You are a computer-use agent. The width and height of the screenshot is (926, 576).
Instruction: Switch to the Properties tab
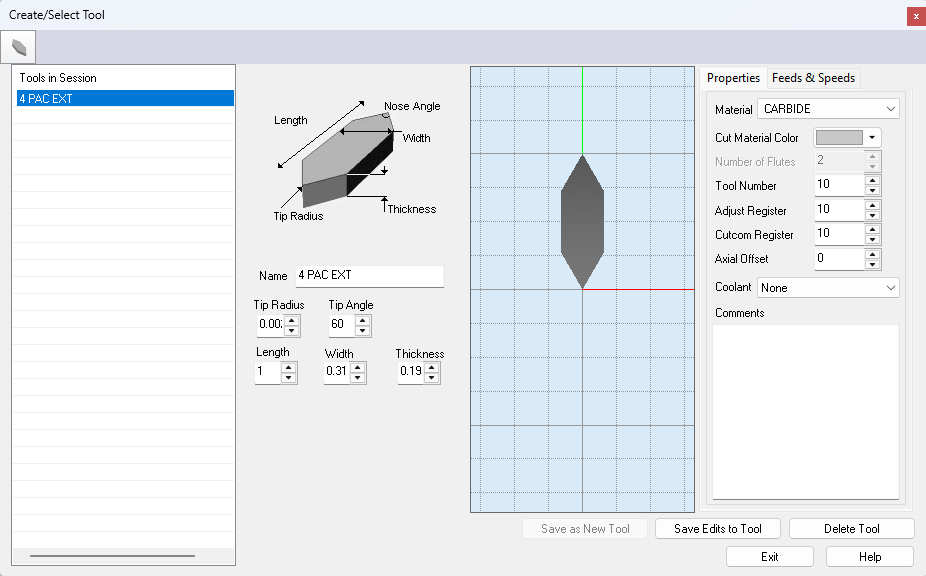click(x=734, y=78)
